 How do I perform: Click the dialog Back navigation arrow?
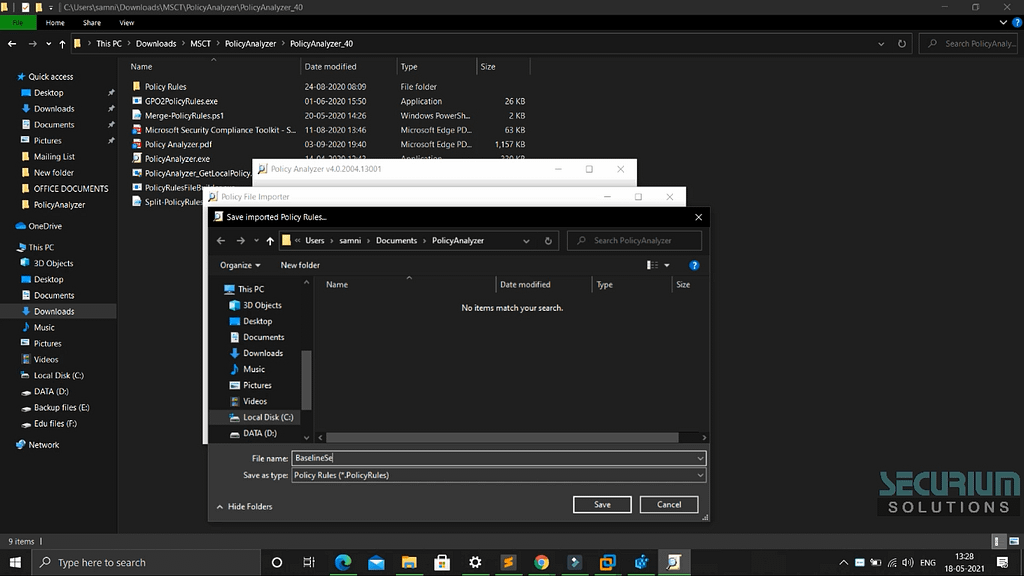click(x=221, y=241)
